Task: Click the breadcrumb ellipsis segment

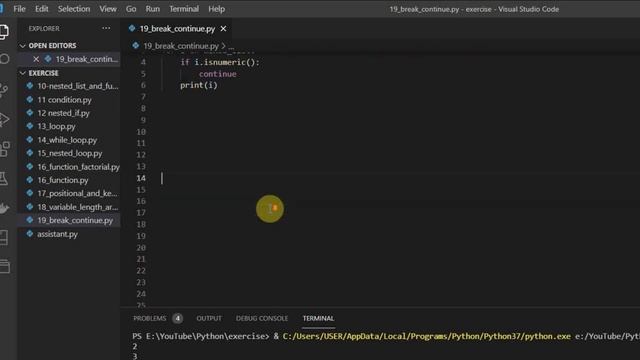Action: pyautogui.click(x=231, y=47)
